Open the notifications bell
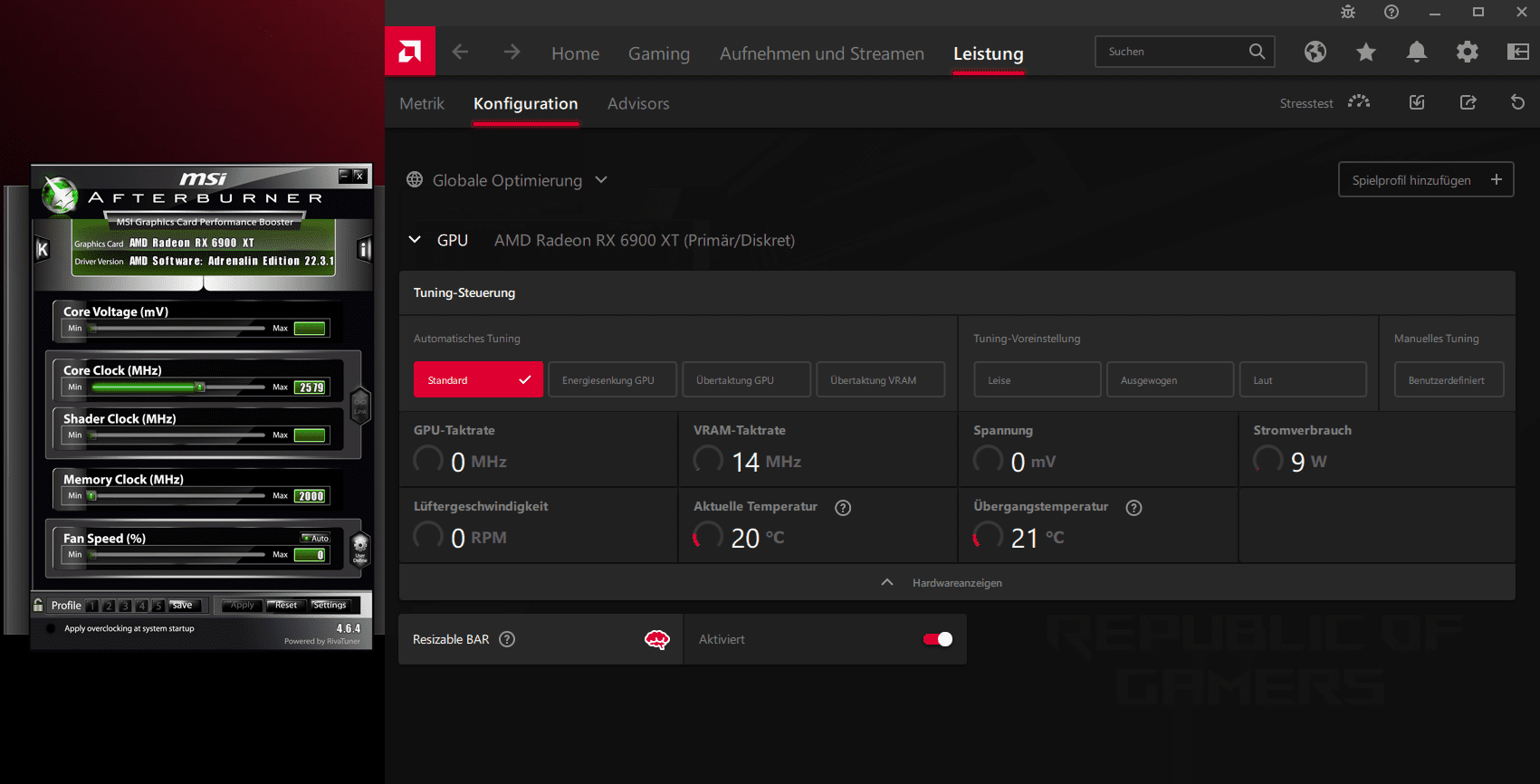This screenshot has height=784, width=1540. (1416, 53)
